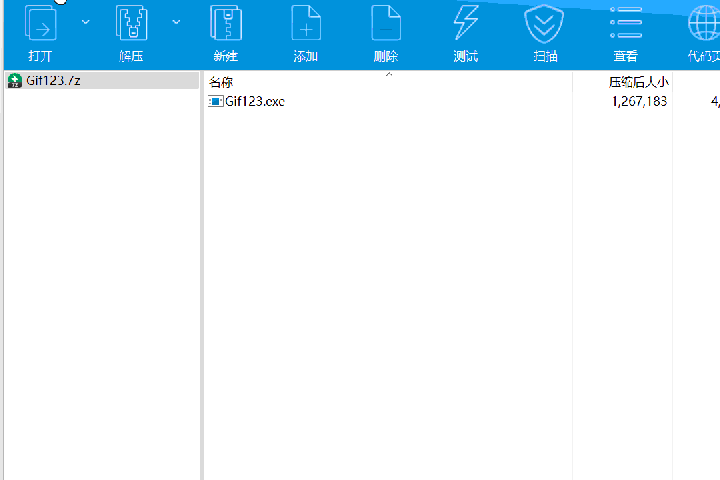
Task: Select Gif123.7z in the left tree
Action: coord(53,80)
